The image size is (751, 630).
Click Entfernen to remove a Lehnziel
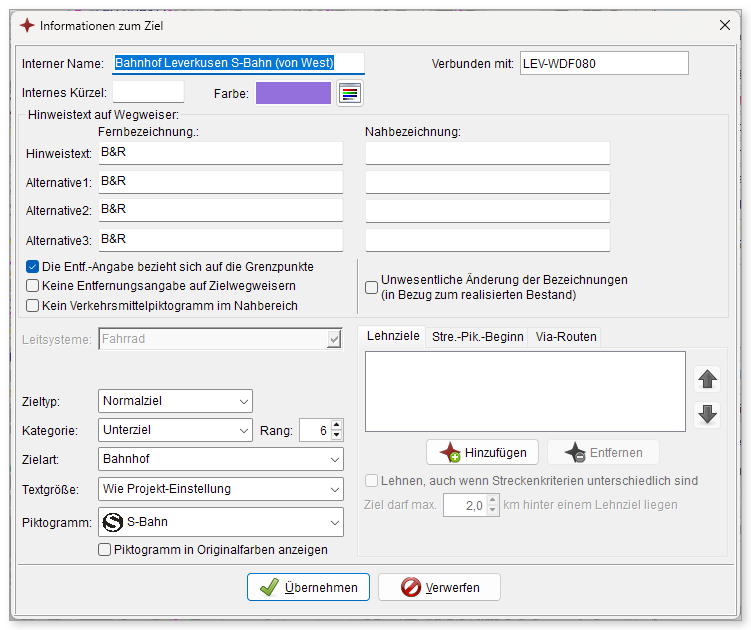click(603, 452)
